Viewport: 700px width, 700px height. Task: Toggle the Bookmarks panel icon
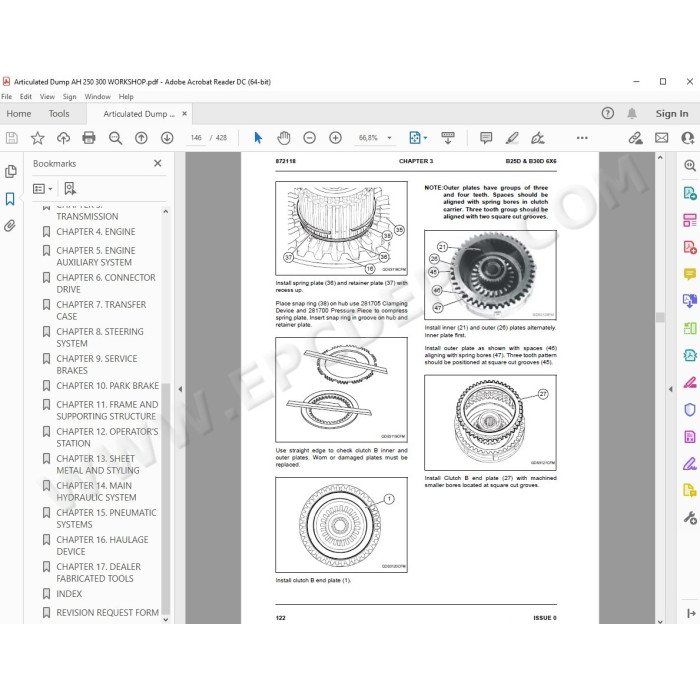10,199
